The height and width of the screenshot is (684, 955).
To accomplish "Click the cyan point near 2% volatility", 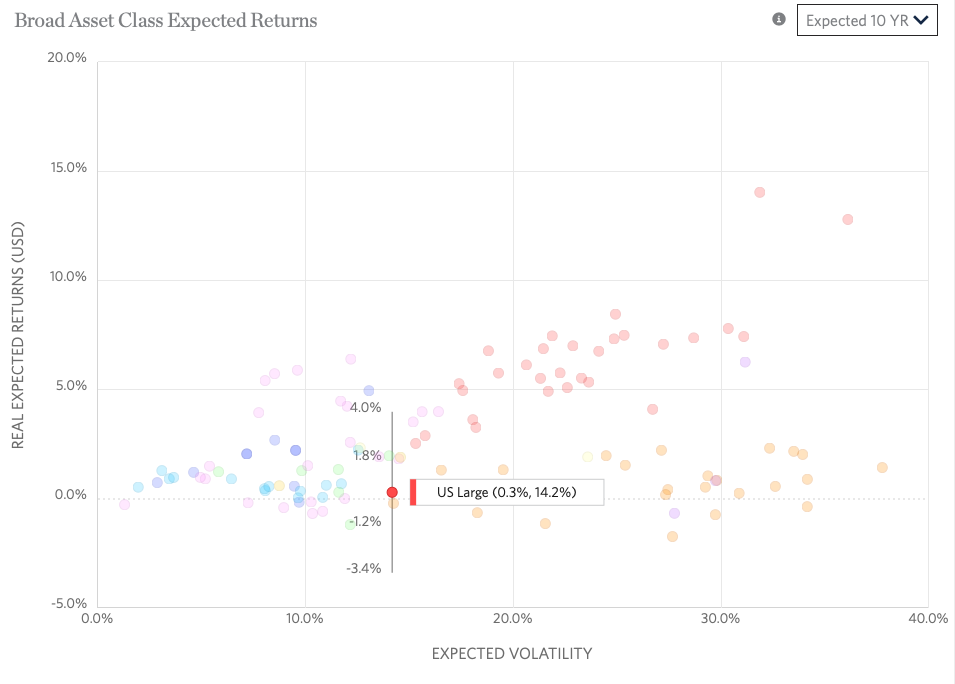I will point(138,487).
